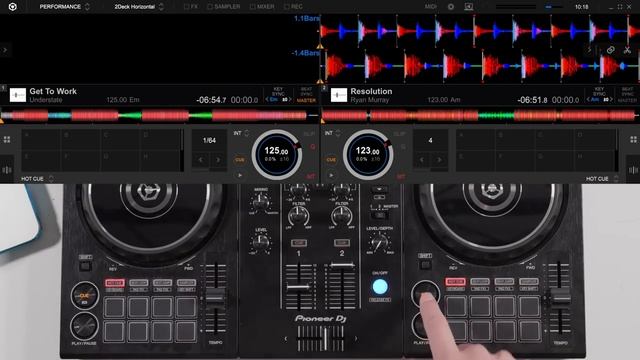Toggle deck 1 KEY SYNC

(x=278, y=91)
